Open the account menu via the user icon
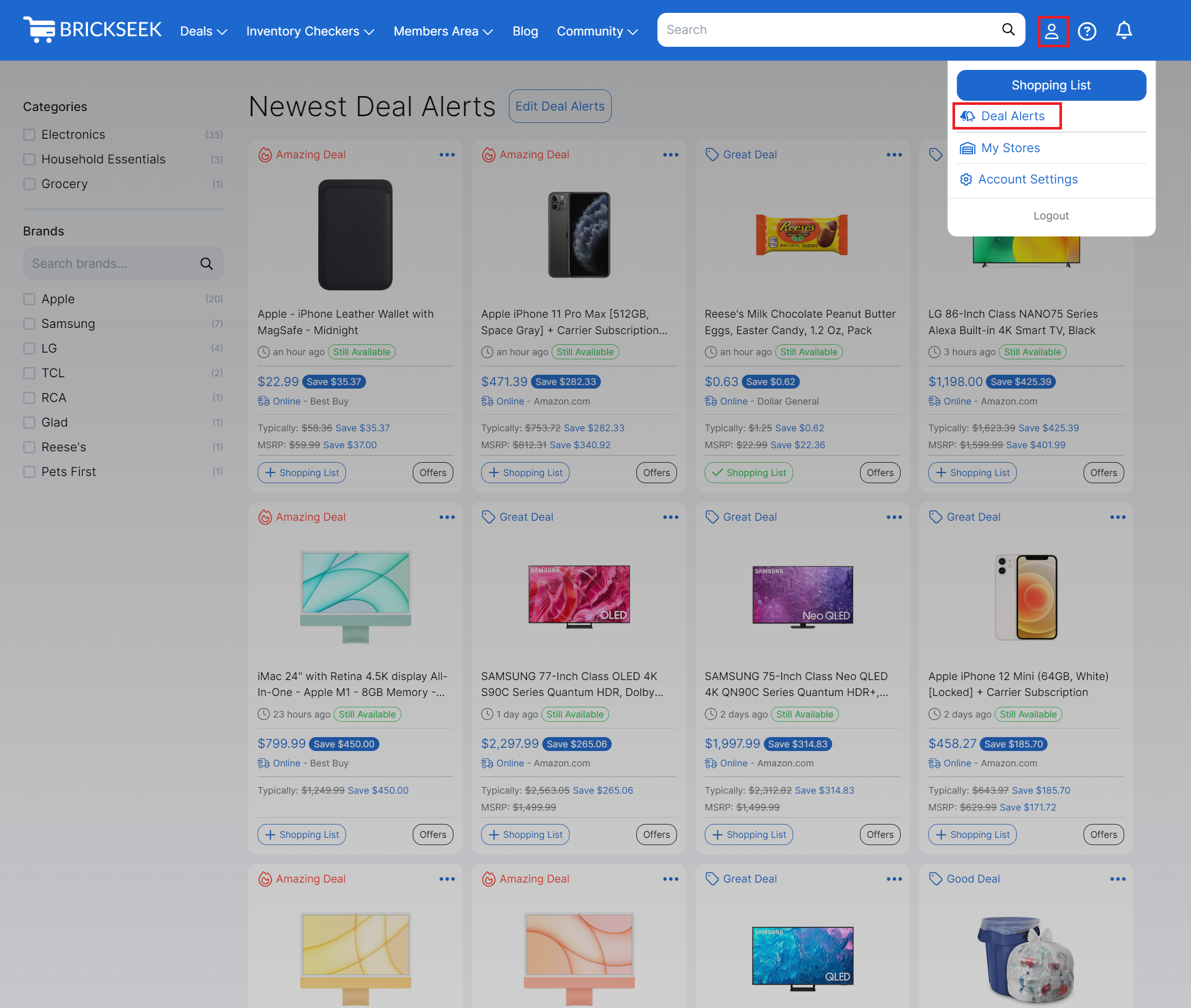 tap(1052, 31)
